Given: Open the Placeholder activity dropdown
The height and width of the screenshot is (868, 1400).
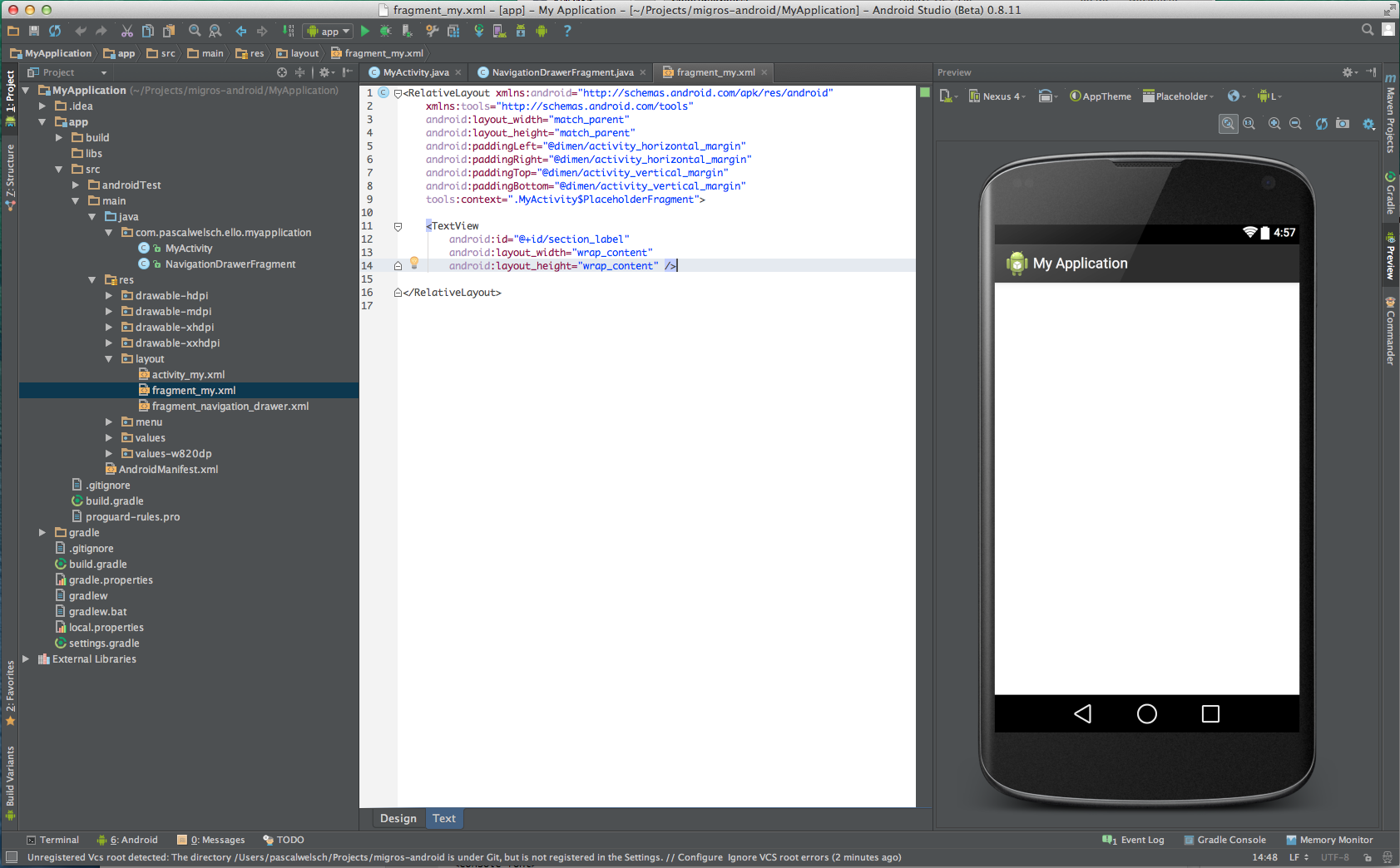Looking at the screenshot, I should point(1178,96).
